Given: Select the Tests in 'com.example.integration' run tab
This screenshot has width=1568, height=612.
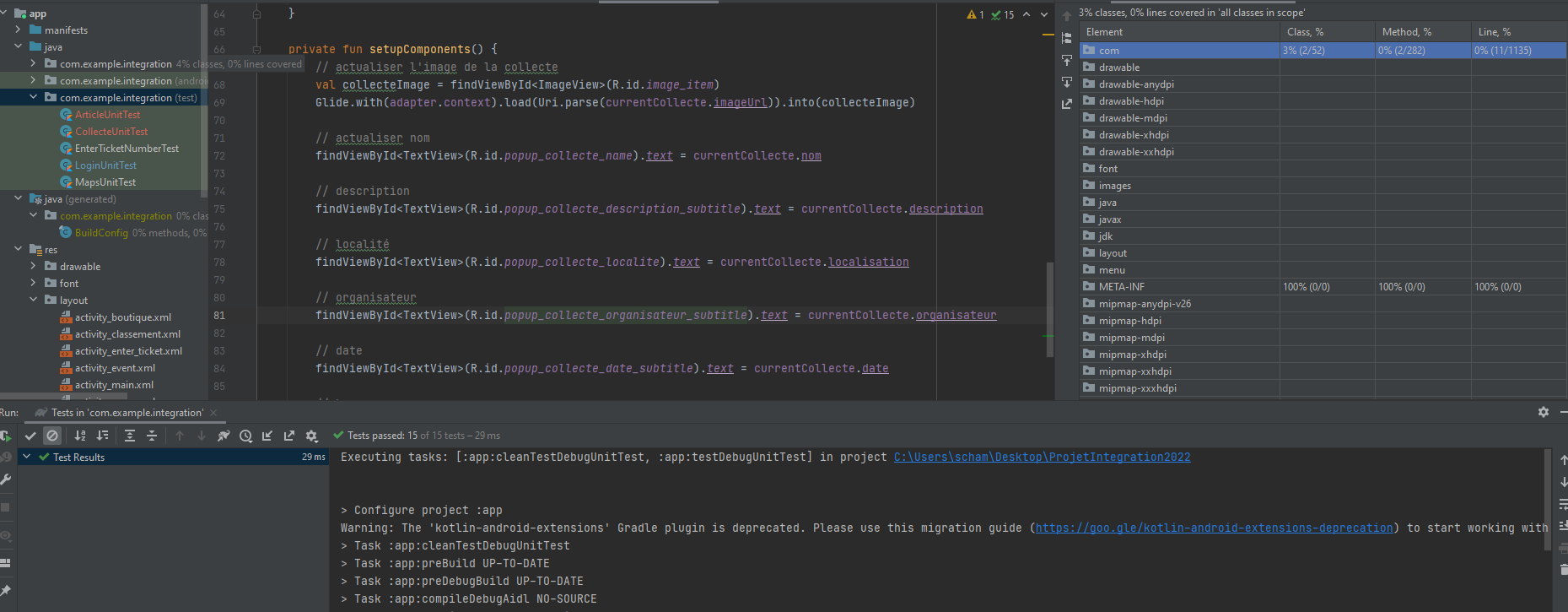Looking at the screenshot, I should click(127, 413).
